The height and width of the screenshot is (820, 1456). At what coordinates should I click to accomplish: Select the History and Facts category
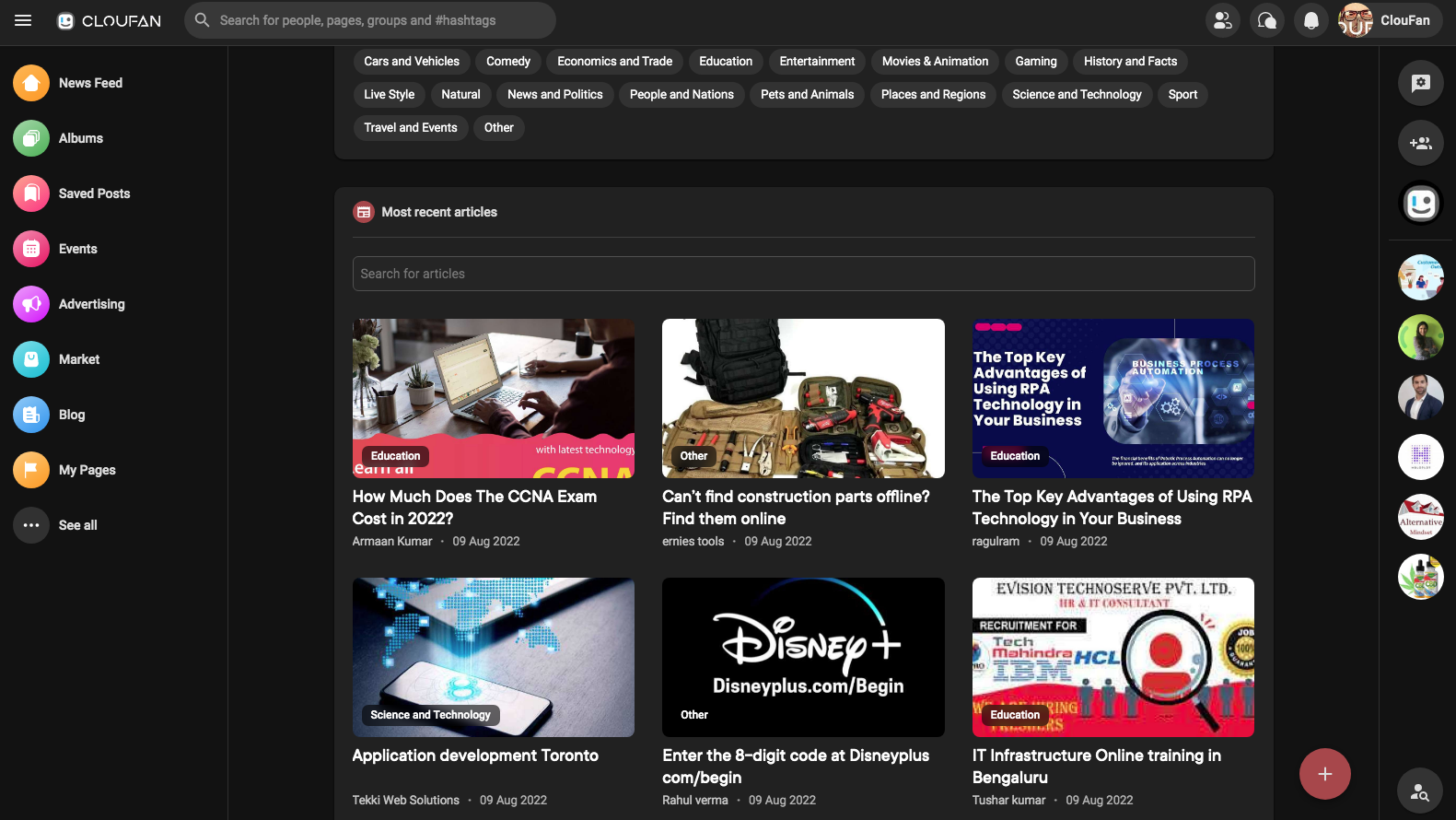1130,62
